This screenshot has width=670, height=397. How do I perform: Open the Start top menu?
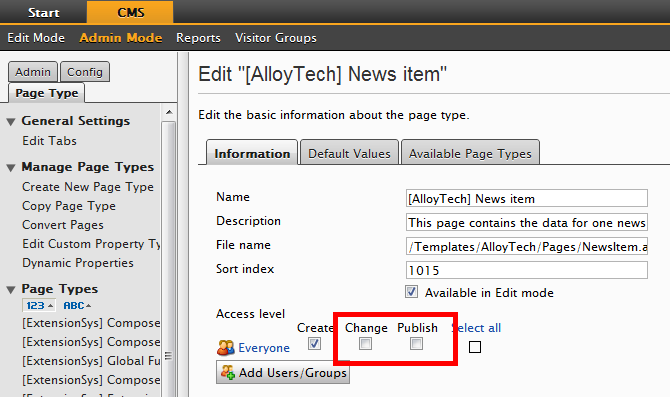click(44, 12)
